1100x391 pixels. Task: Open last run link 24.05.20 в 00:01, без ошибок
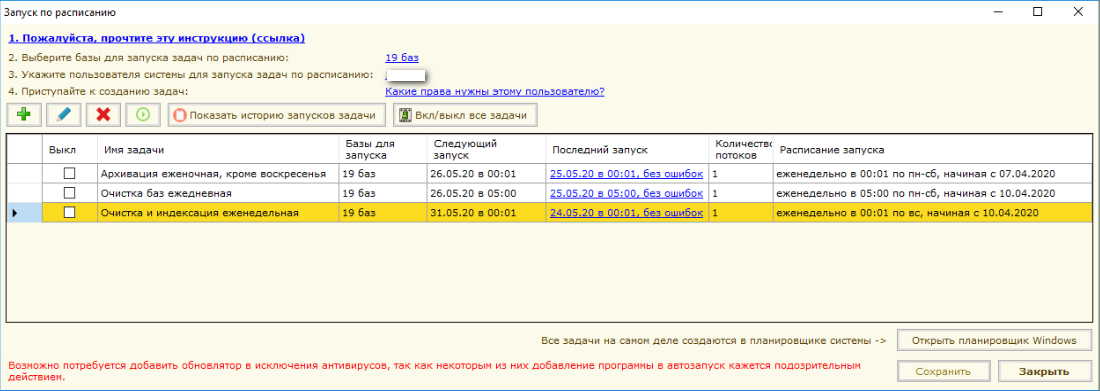pos(626,213)
